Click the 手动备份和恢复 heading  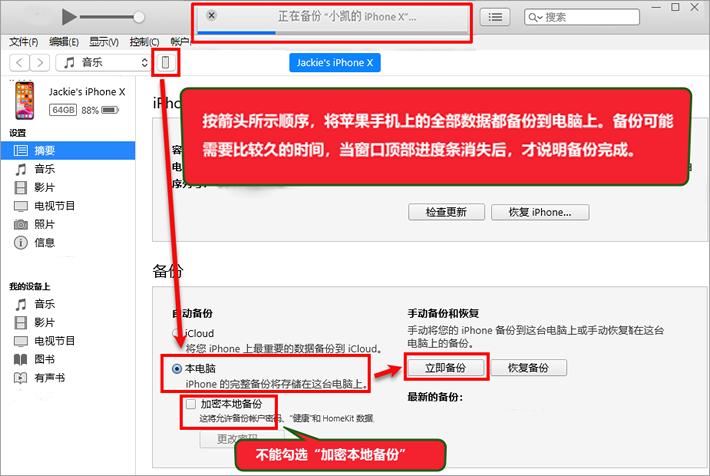click(x=443, y=313)
